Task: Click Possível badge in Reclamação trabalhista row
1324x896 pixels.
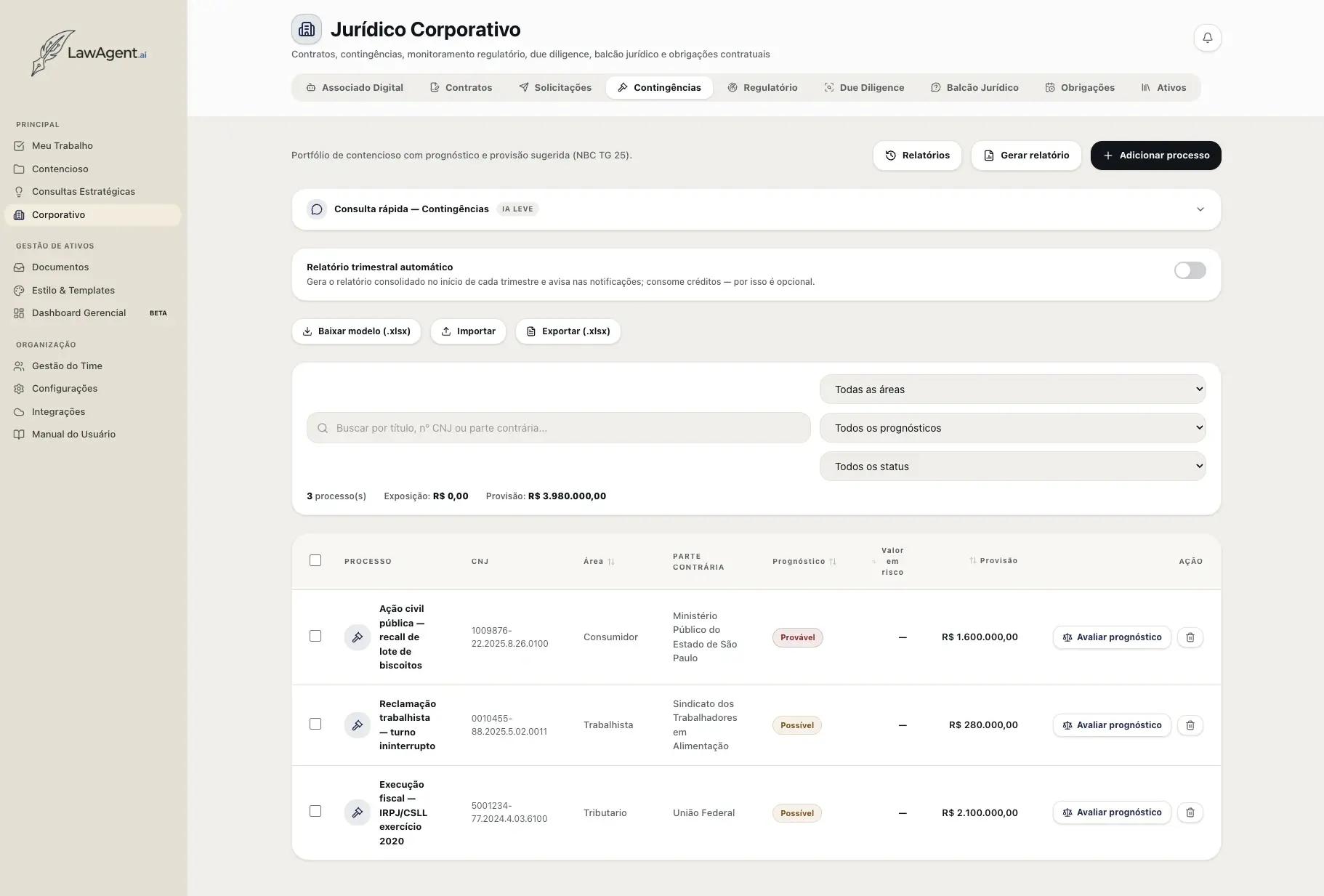Action: [796, 725]
